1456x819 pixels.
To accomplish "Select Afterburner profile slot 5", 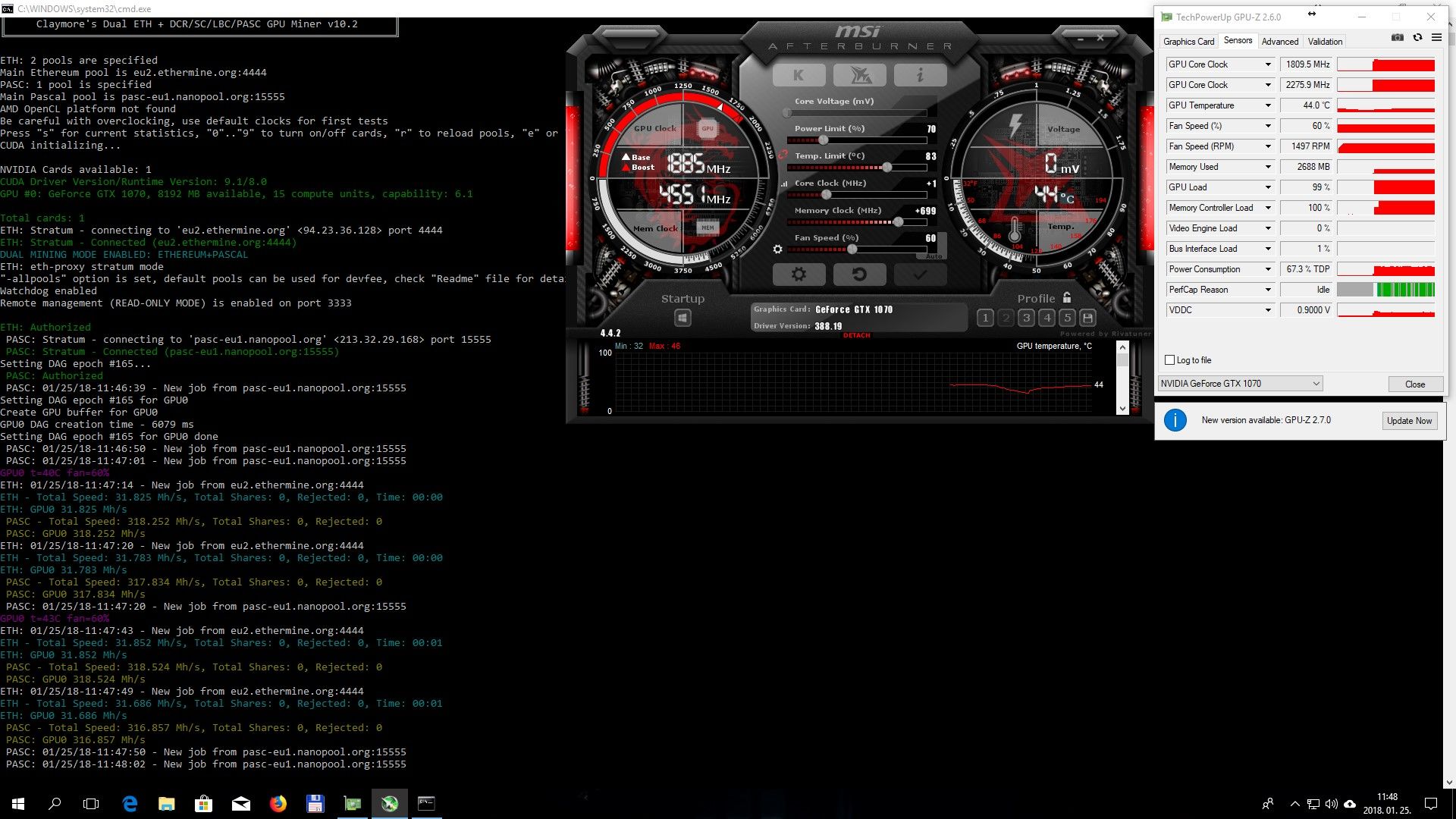I will [1067, 318].
